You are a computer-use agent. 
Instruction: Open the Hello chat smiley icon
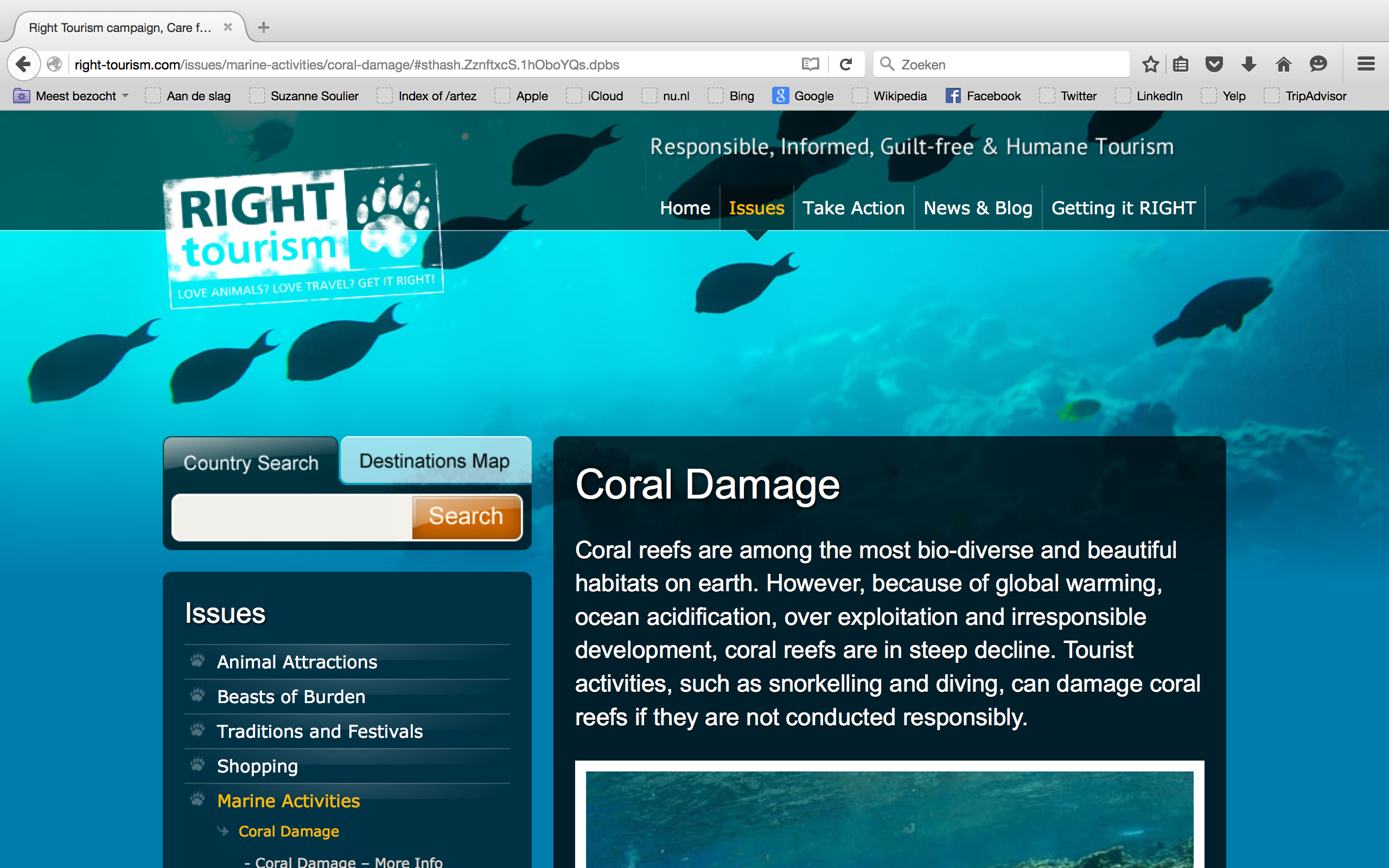[x=1318, y=63]
